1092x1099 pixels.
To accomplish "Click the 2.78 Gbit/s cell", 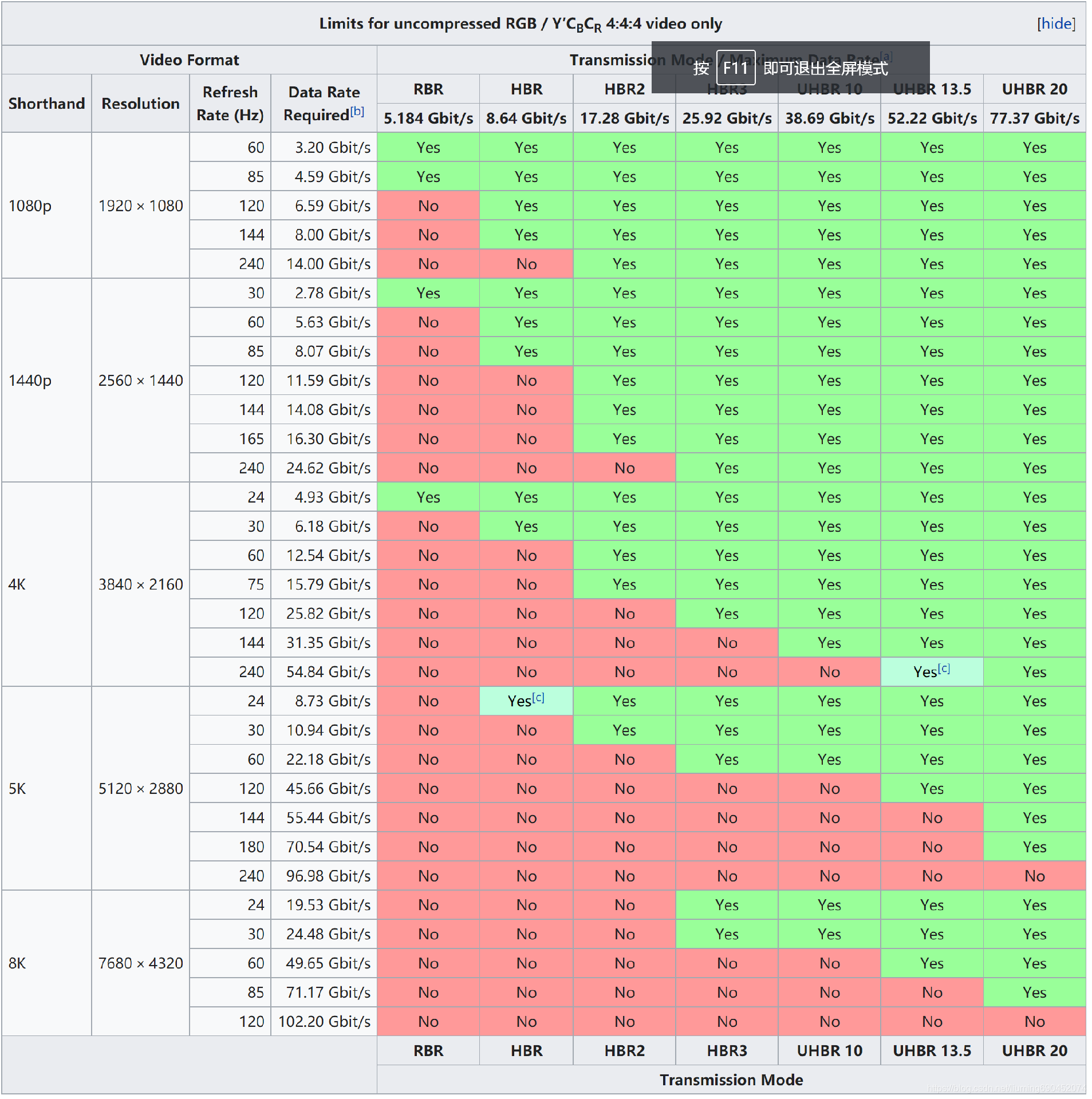I will (324, 293).
